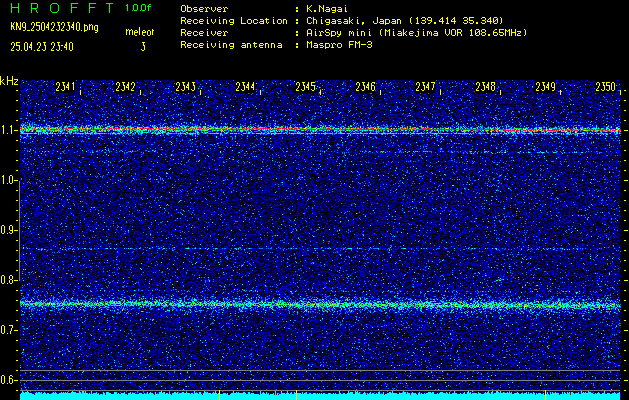Select the 2350 time marker
This screenshot has width=629, height=400.
605,87
